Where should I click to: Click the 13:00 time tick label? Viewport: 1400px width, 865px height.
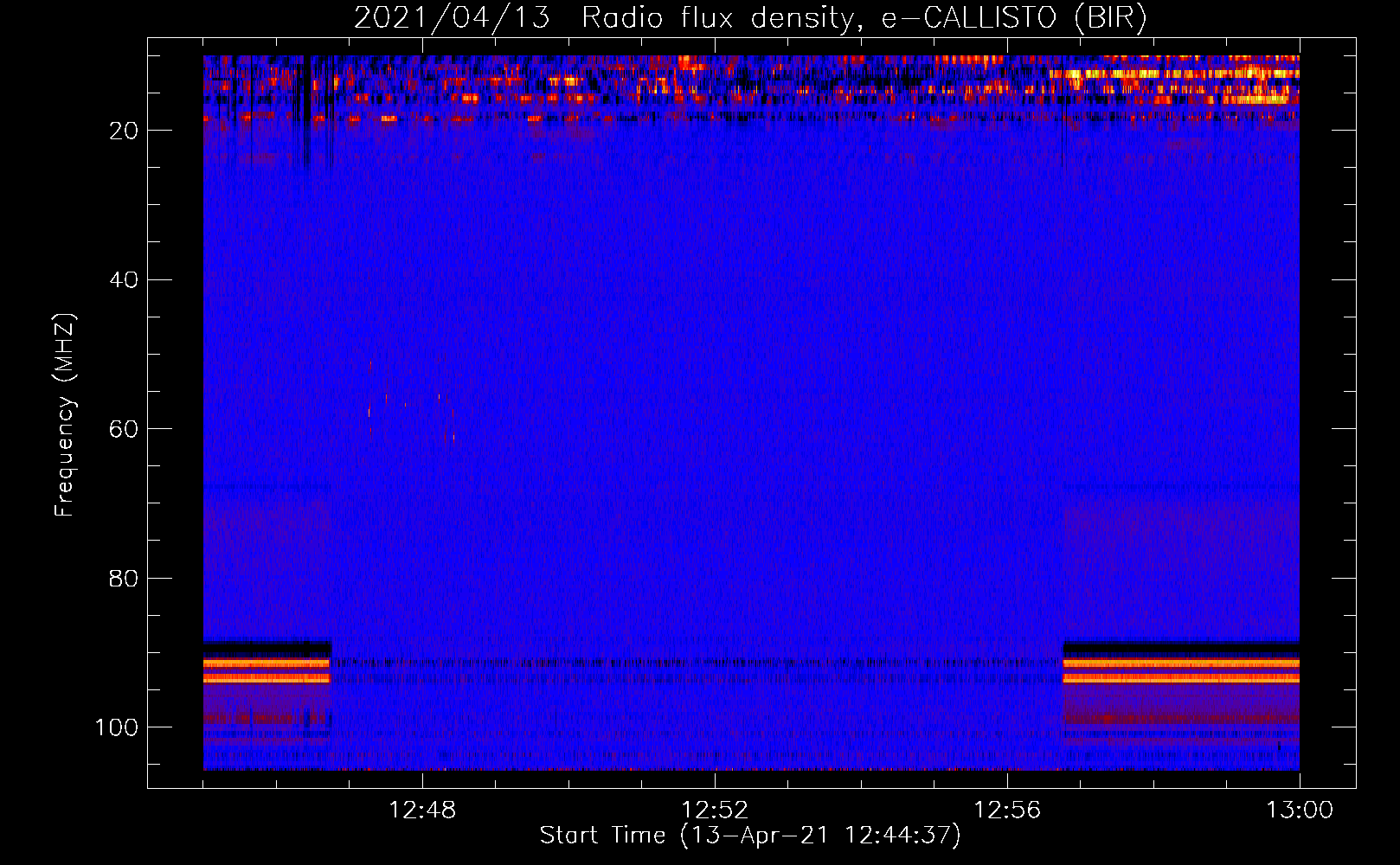coord(1300,811)
